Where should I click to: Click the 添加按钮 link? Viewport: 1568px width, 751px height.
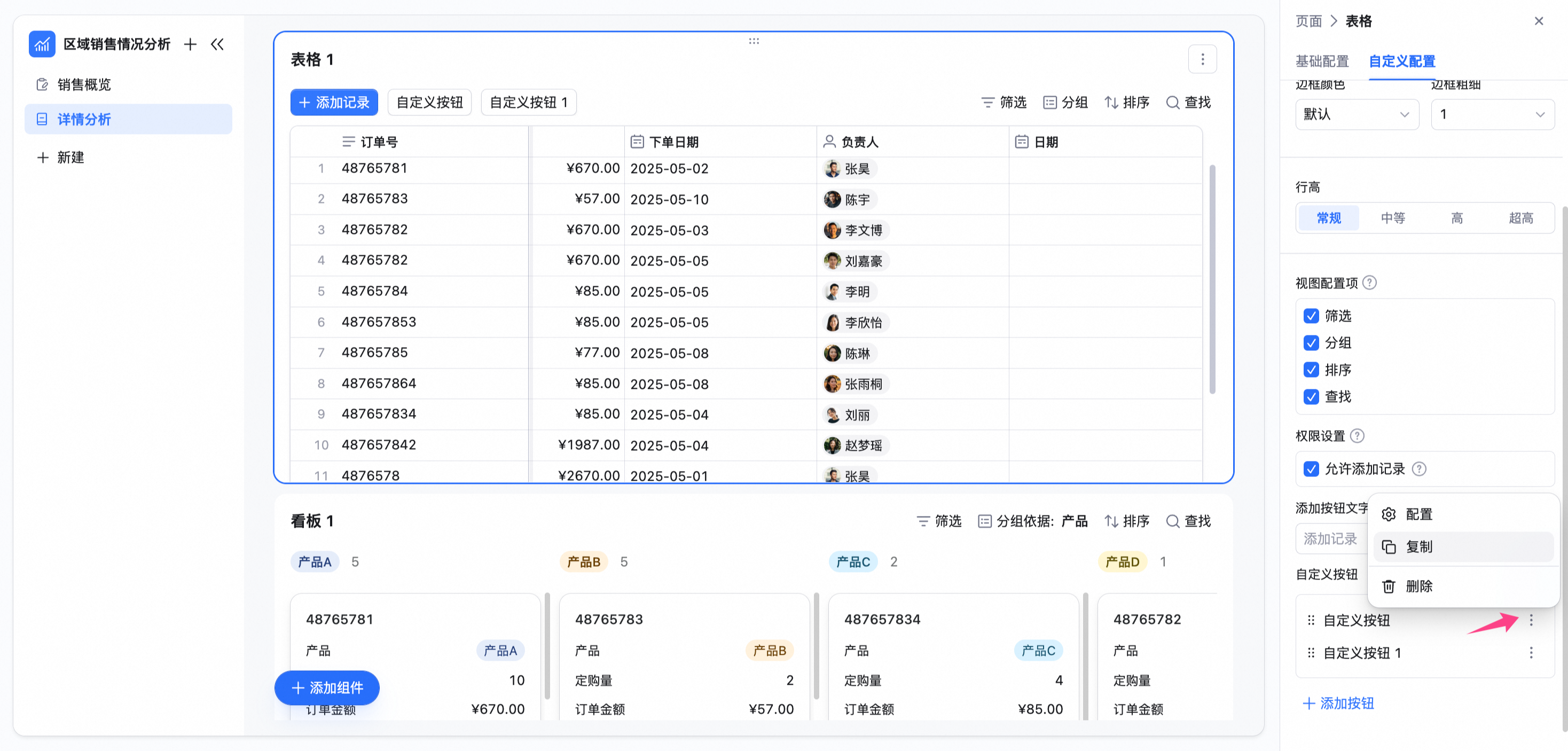click(x=1338, y=703)
